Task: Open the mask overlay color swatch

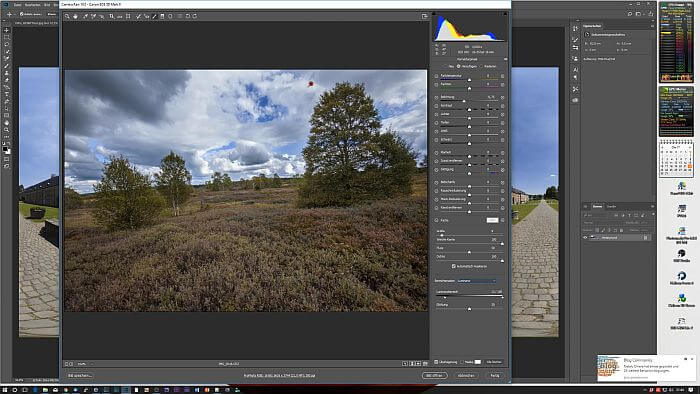Action: 478,362
